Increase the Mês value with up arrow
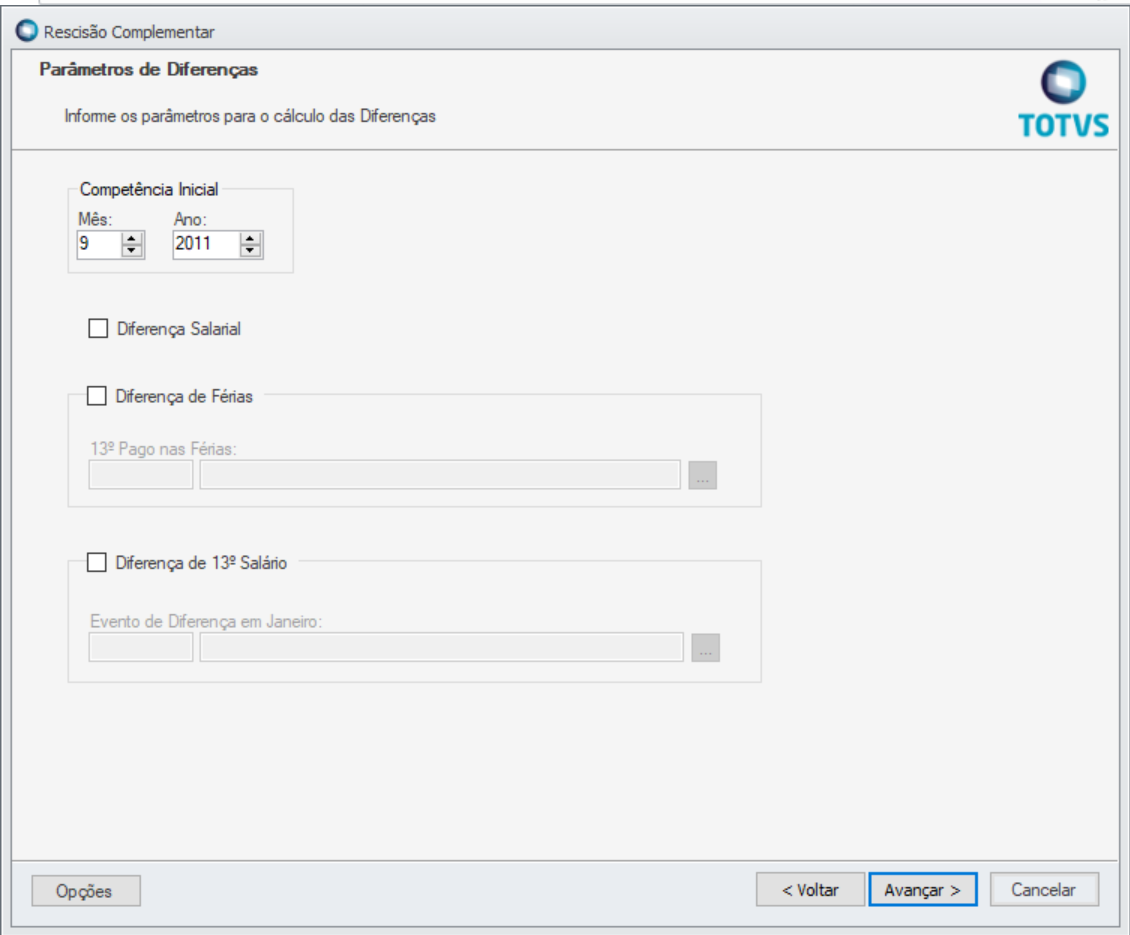The width and height of the screenshot is (1130, 935). click(132, 238)
